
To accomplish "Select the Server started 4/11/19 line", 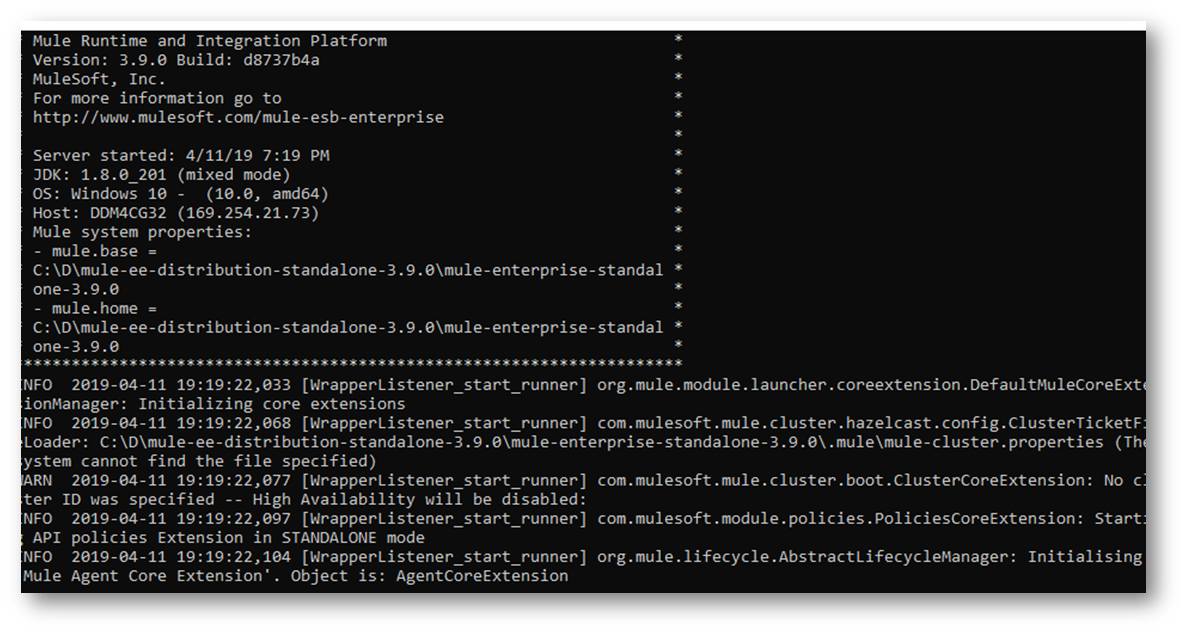I will (181, 155).
